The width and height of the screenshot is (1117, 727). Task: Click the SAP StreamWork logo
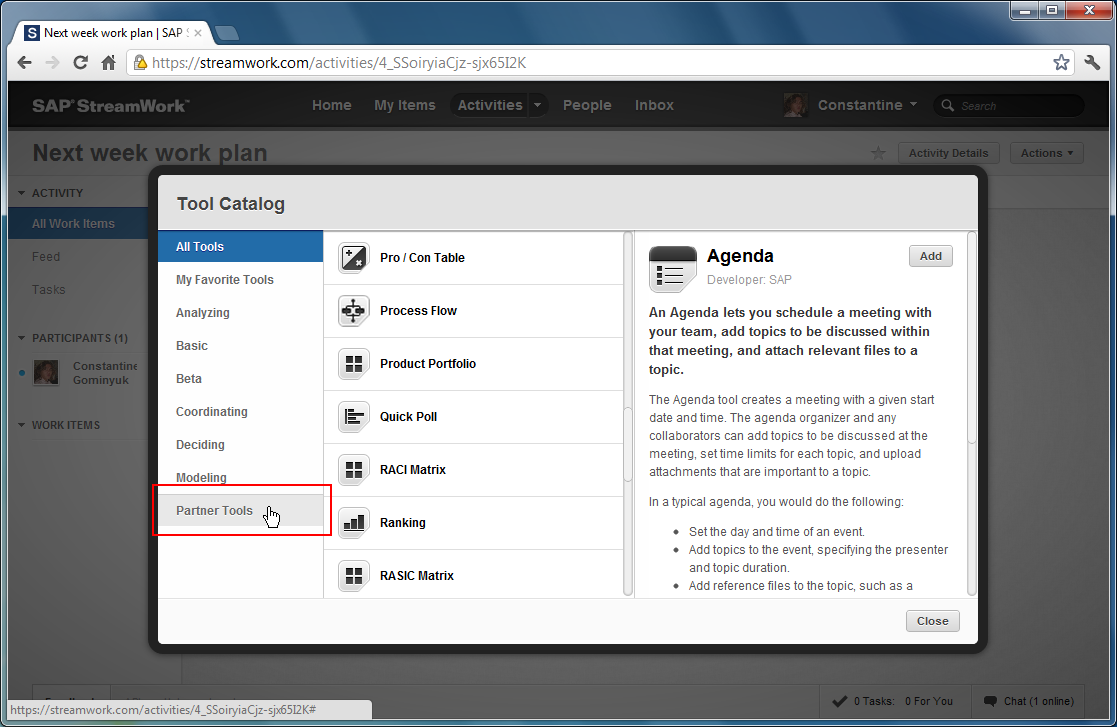coord(110,106)
